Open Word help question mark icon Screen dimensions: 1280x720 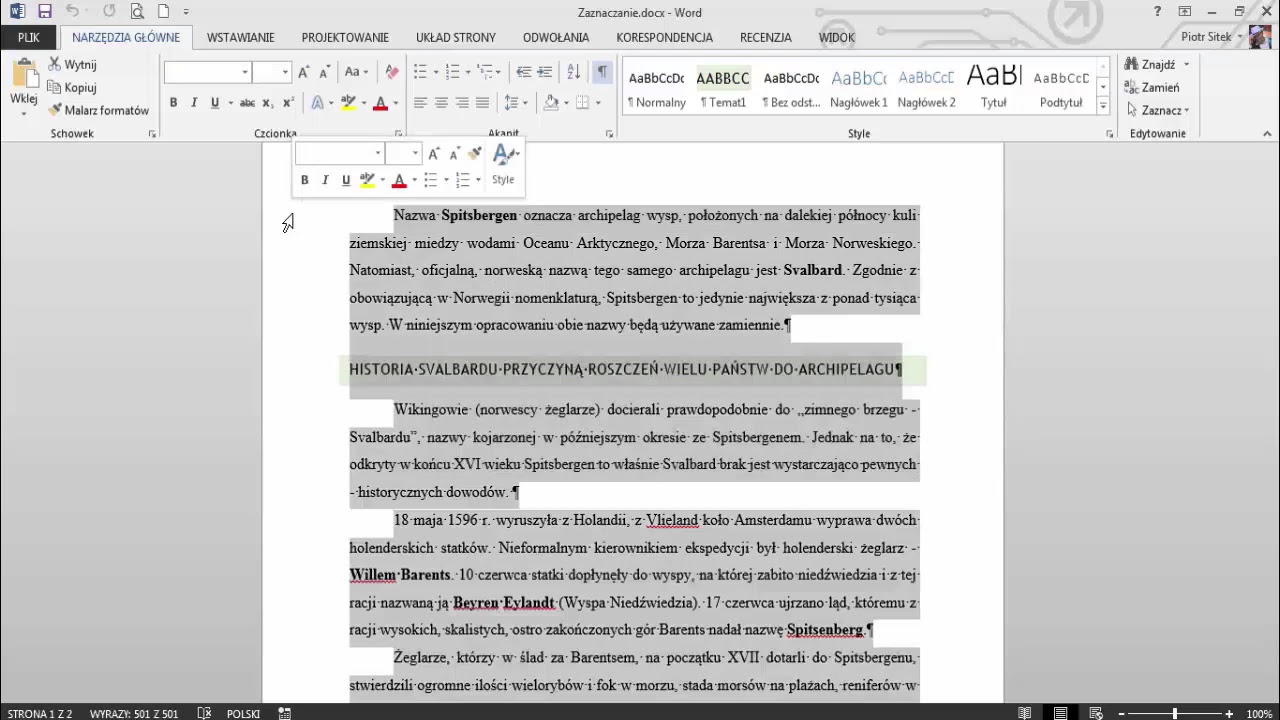tap(1157, 12)
